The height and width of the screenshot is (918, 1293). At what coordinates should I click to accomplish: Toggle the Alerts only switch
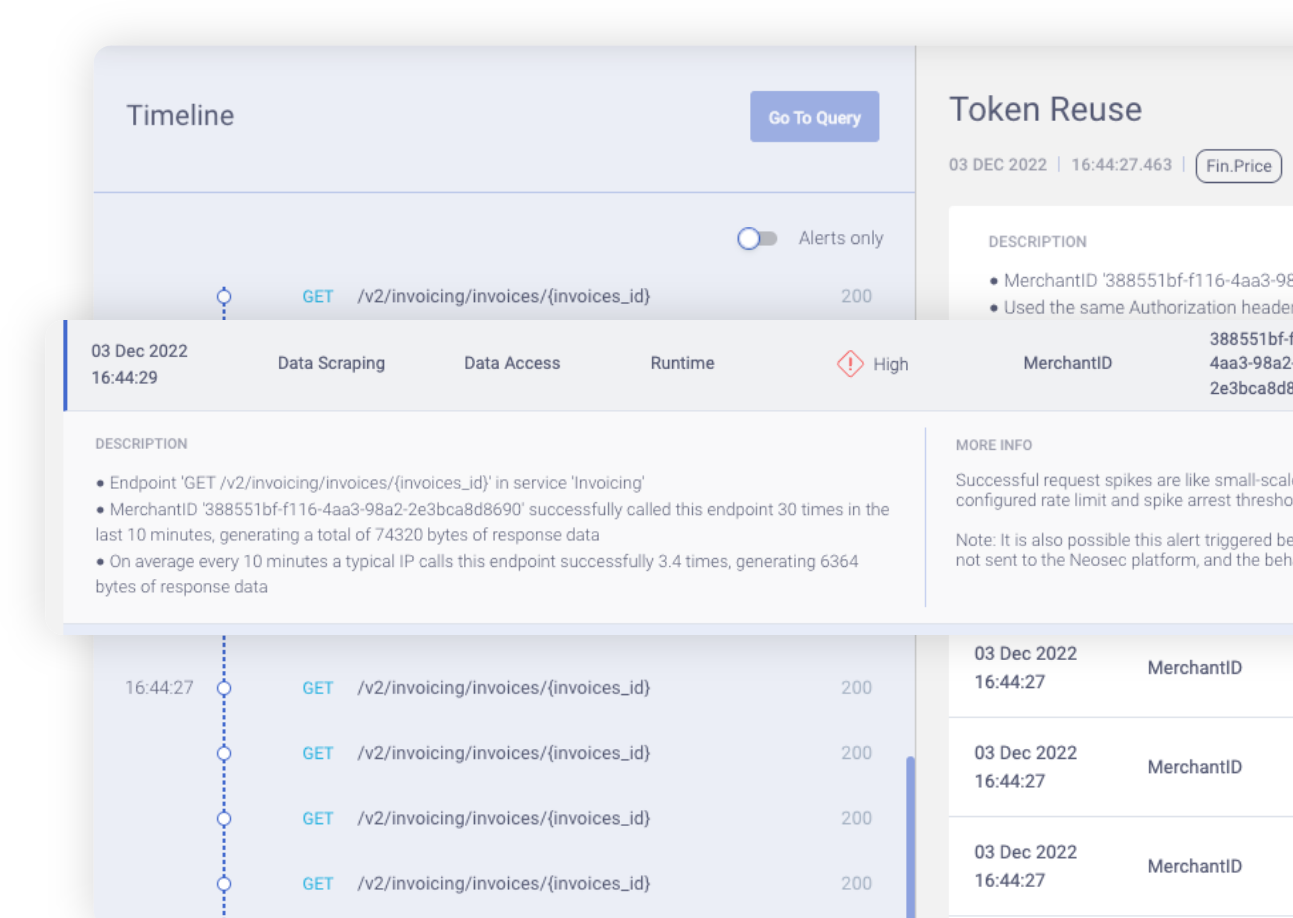click(x=757, y=238)
